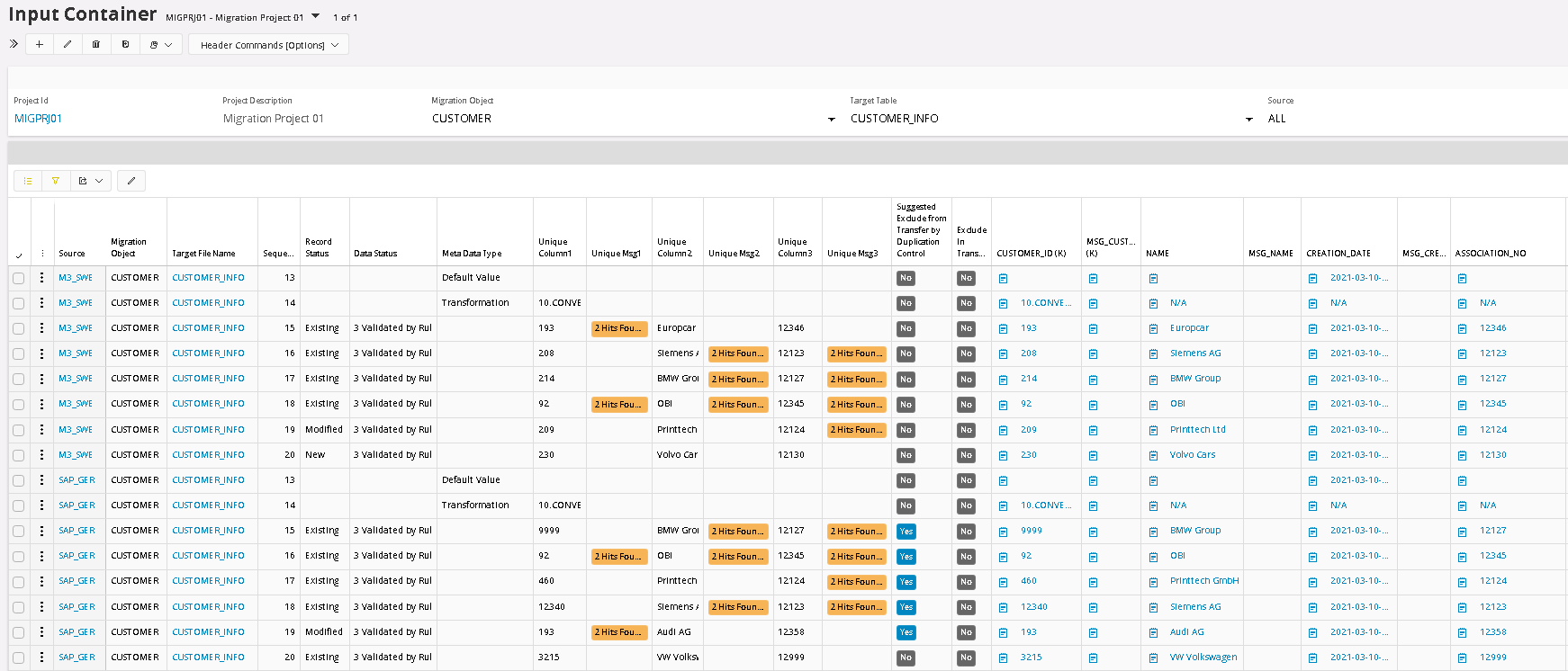
Task: Open the Header Commands [Options] dropdown
Action: pos(268,45)
